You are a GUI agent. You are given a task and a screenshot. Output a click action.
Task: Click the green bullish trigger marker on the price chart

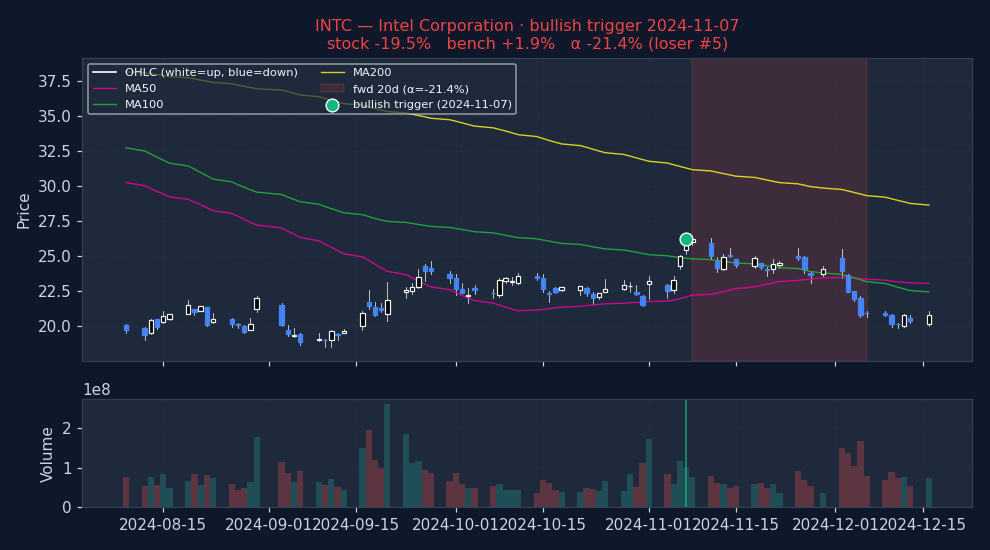tap(686, 239)
